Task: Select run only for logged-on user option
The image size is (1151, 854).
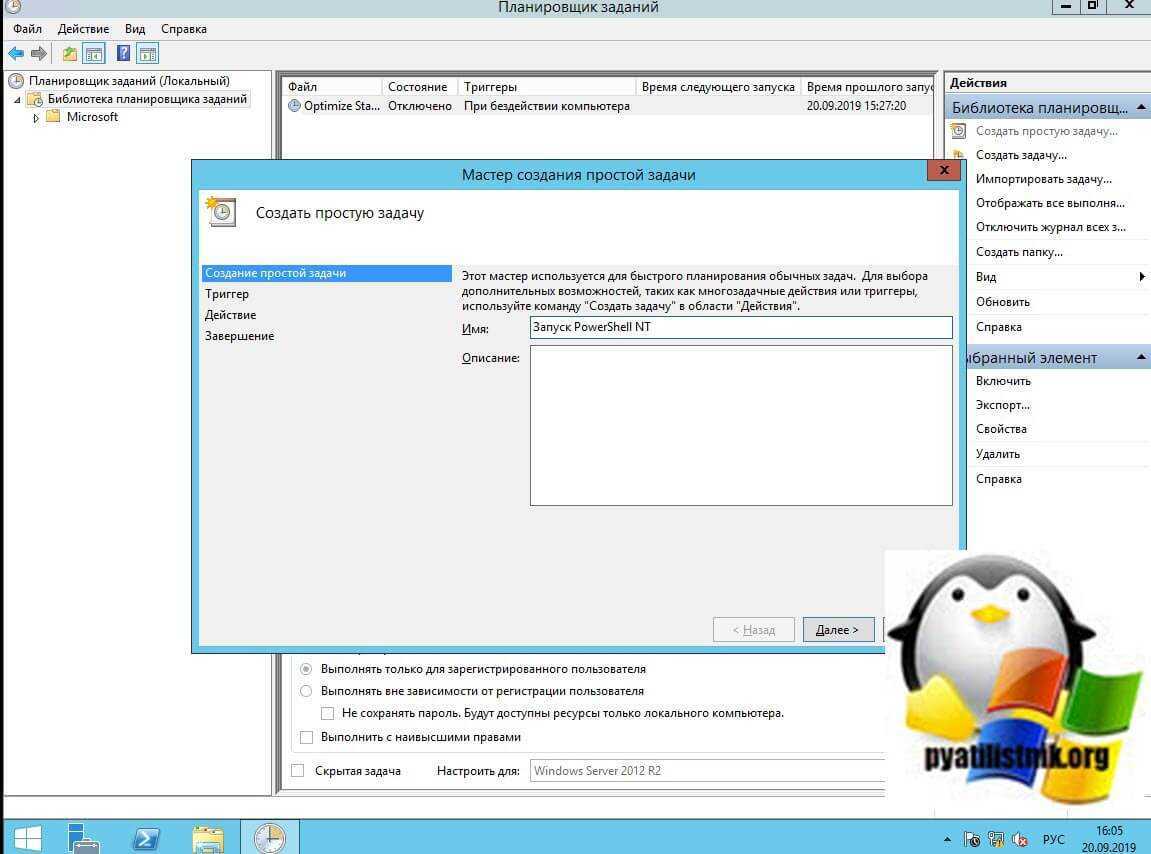Action: 307,669
